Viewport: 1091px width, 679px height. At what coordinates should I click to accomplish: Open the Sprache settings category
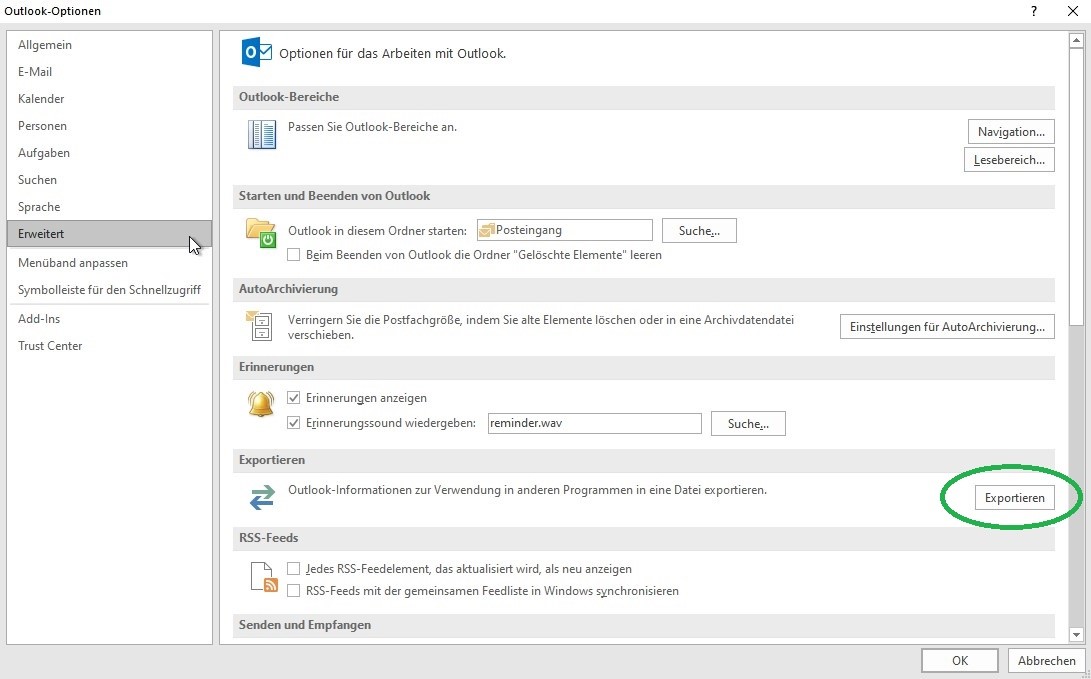tap(109, 207)
